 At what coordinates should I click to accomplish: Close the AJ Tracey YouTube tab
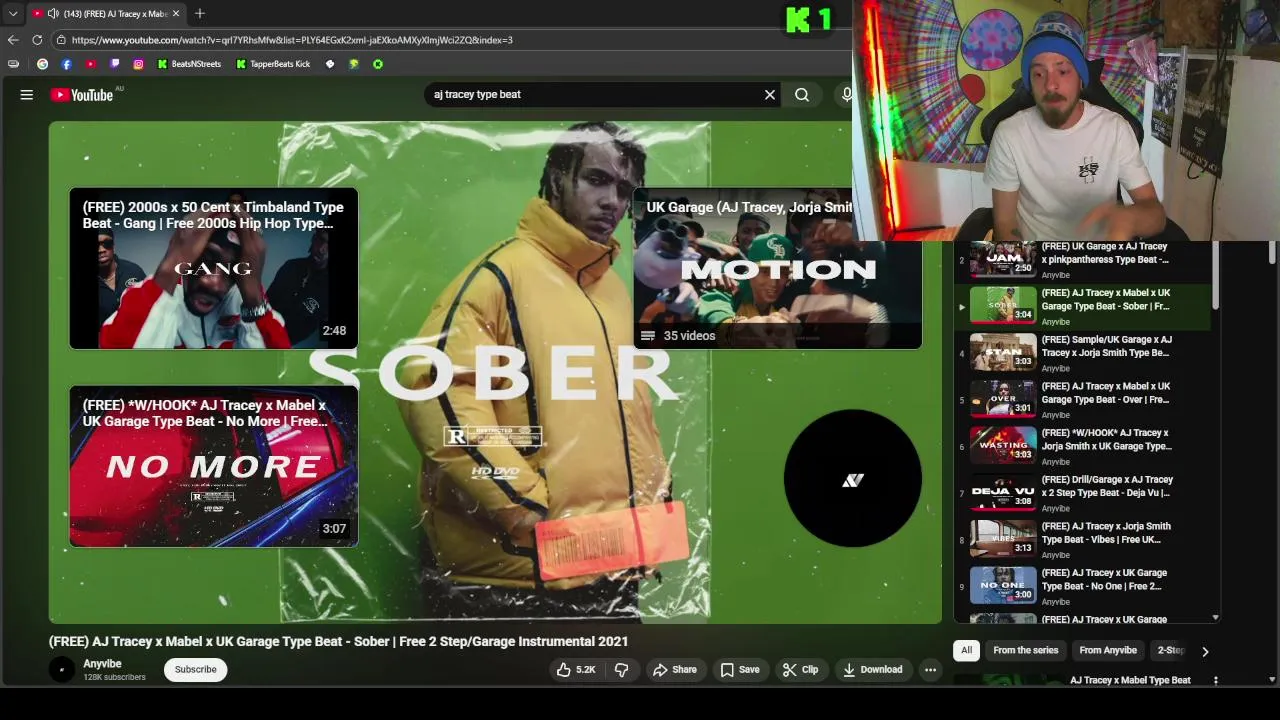[177, 14]
